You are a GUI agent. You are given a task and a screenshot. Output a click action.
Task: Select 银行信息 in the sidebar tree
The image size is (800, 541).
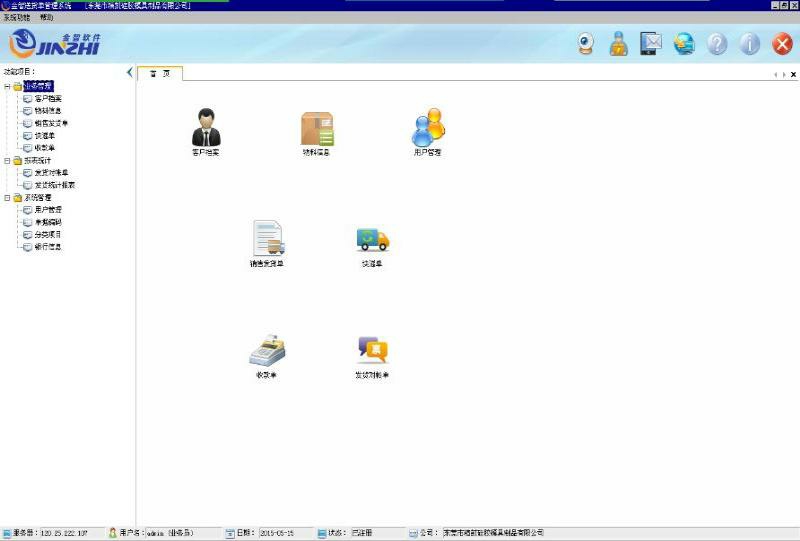click(x=48, y=246)
